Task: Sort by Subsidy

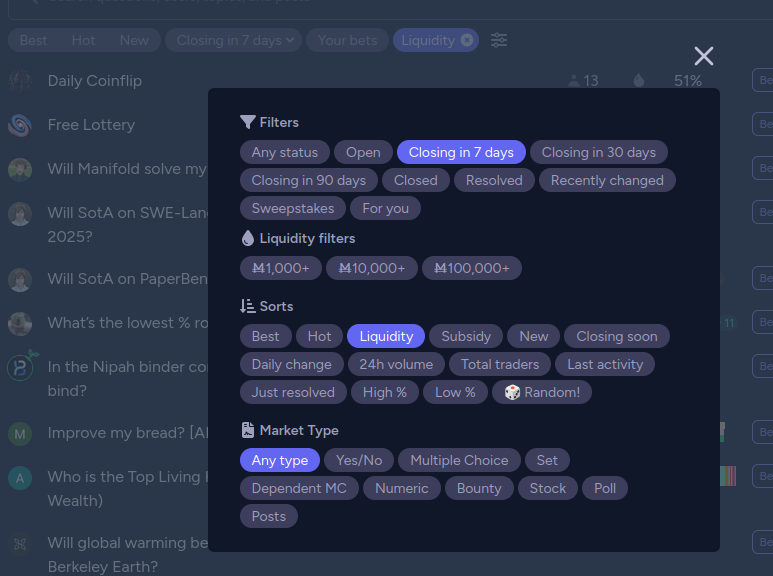Action: click(466, 336)
